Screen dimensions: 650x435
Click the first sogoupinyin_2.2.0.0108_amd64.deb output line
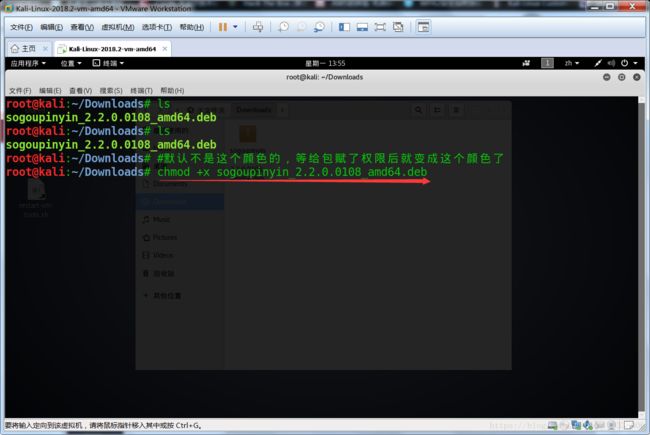pos(111,117)
